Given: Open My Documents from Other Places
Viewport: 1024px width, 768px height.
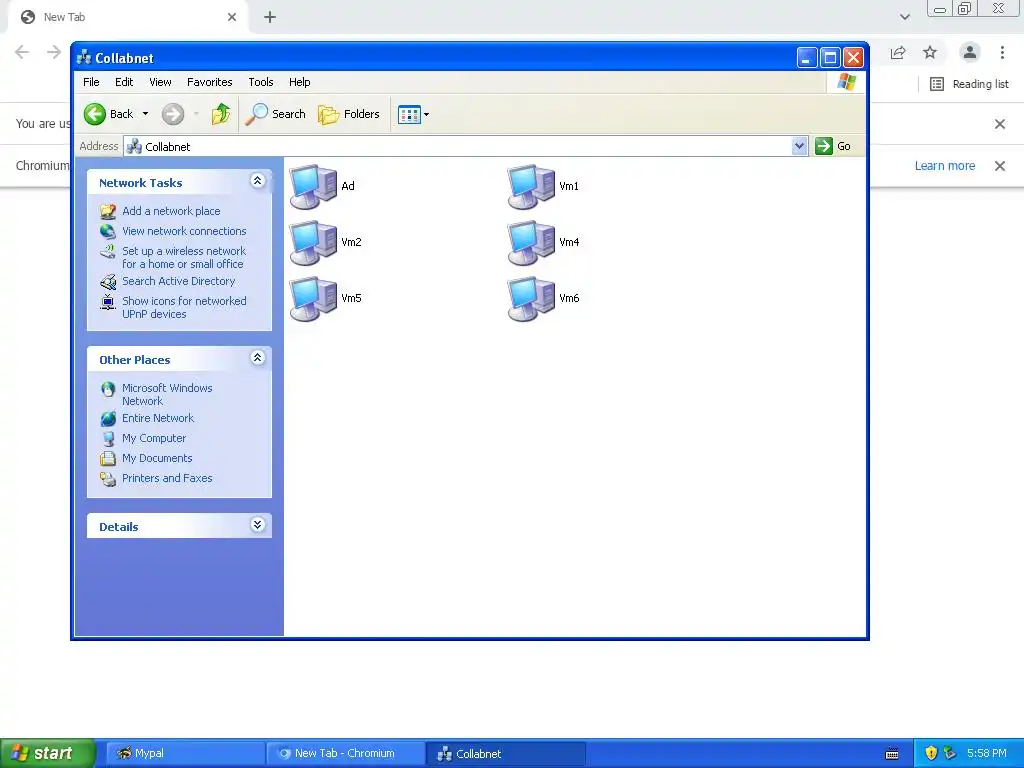Looking at the screenshot, I should (157, 458).
